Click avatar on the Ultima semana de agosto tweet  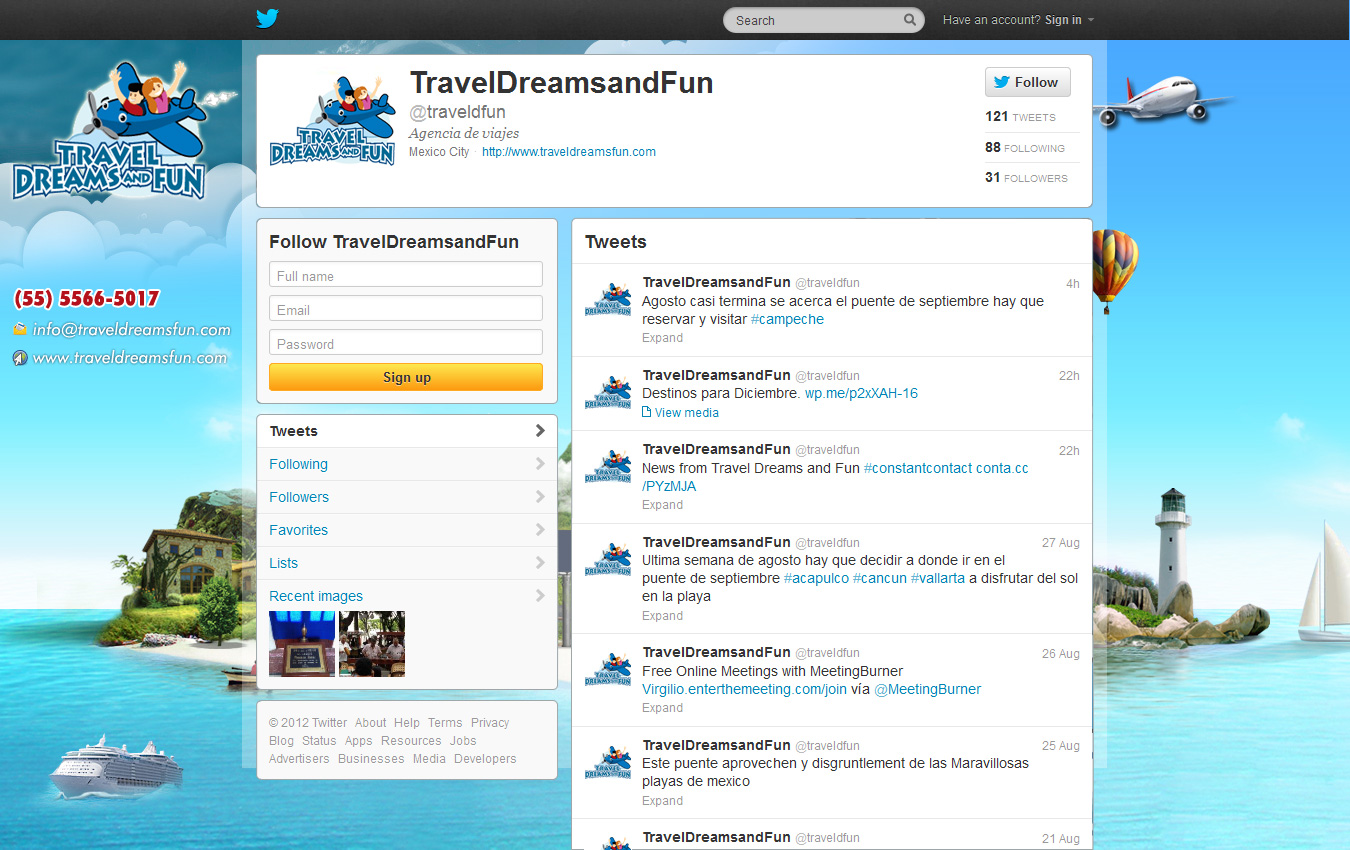pyautogui.click(x=608, y=559)
